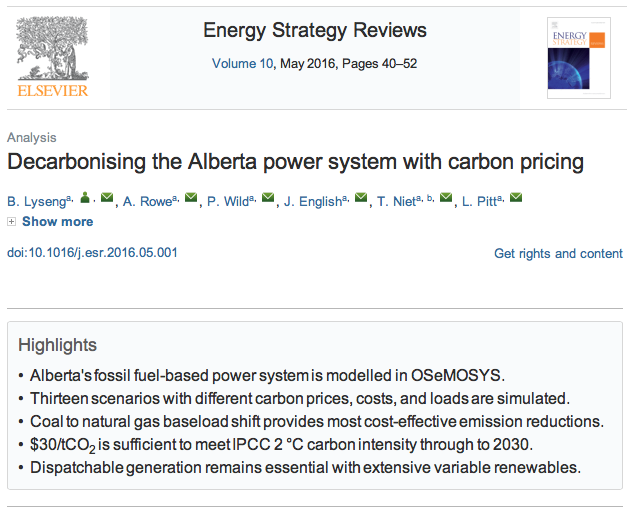Click the plus icon beside Show more
The image size is (631, 512).
[12, 222]
